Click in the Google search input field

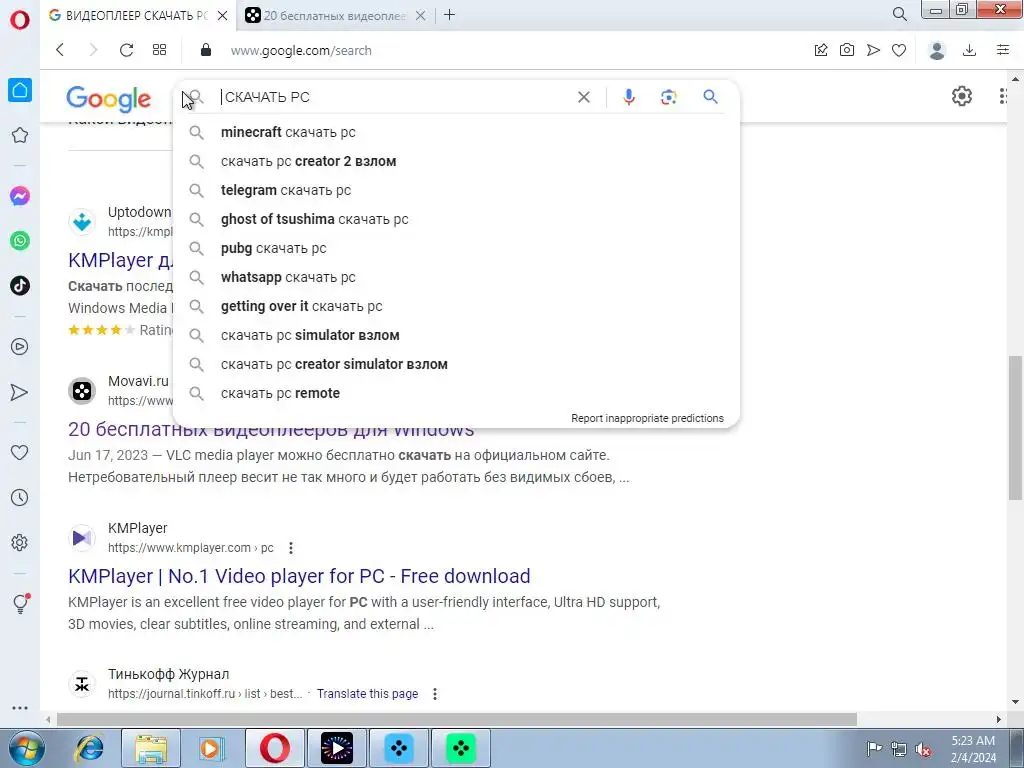[395, 97]
